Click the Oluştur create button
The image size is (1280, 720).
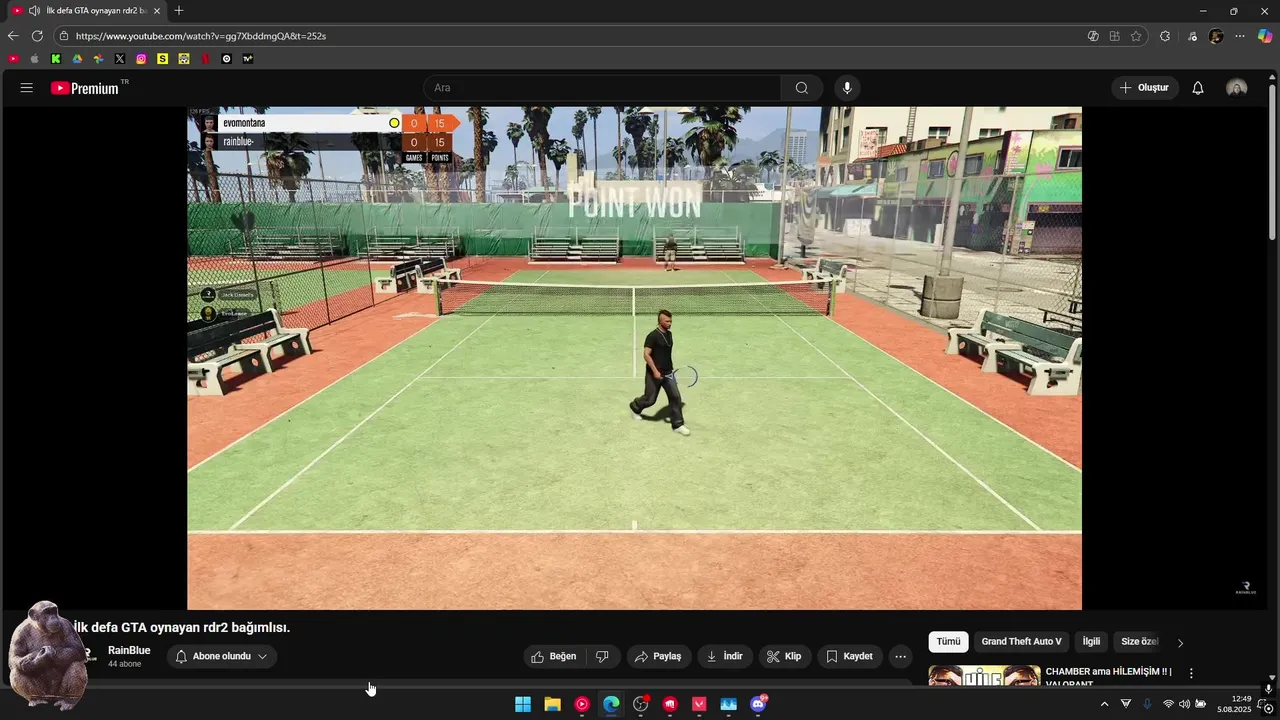point(1145,88)
